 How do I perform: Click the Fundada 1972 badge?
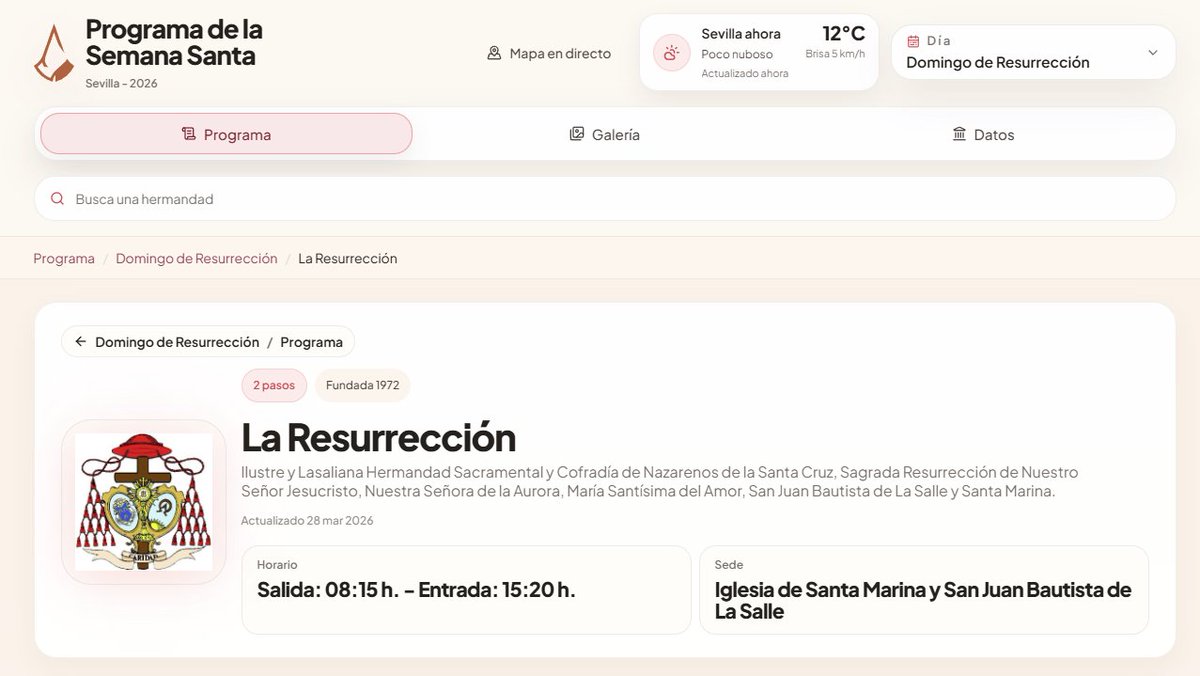[x=363, y=385]
